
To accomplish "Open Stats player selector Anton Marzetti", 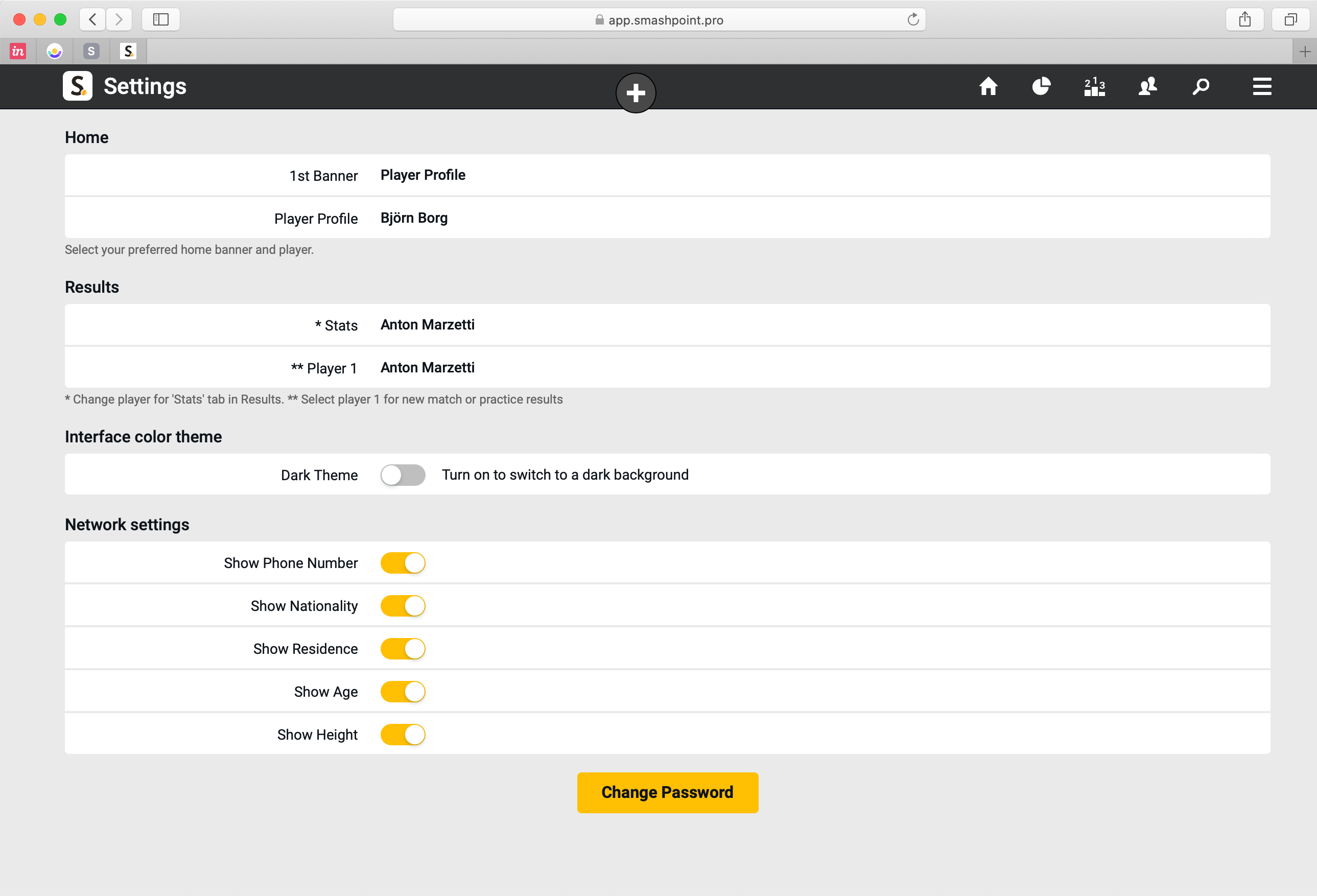I will tap(427, 325).
